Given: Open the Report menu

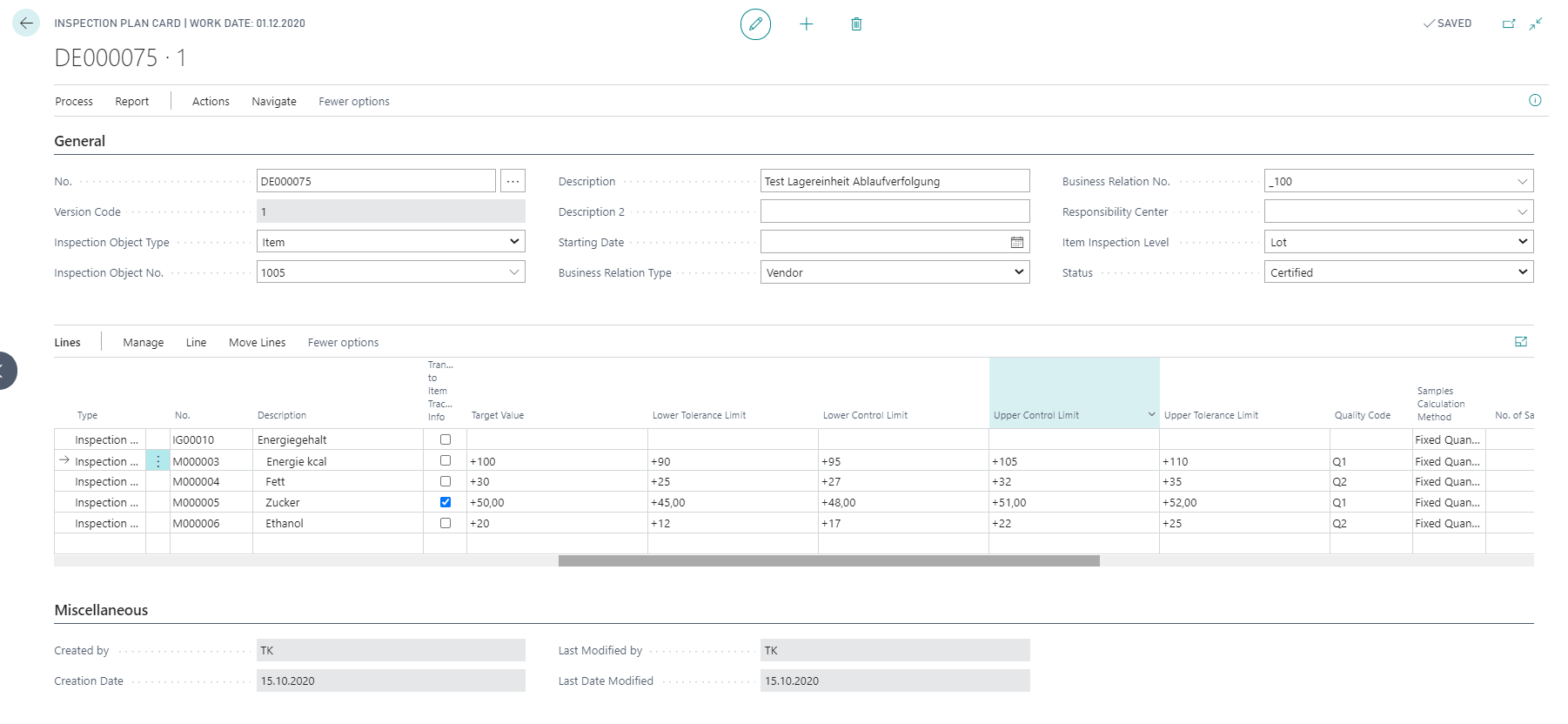Looking at the screenshot, I should 132,101.
